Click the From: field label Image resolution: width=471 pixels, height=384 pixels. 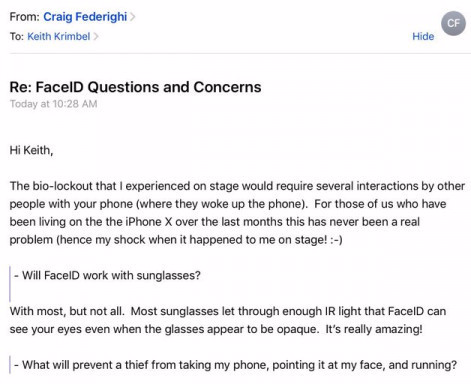25,17
